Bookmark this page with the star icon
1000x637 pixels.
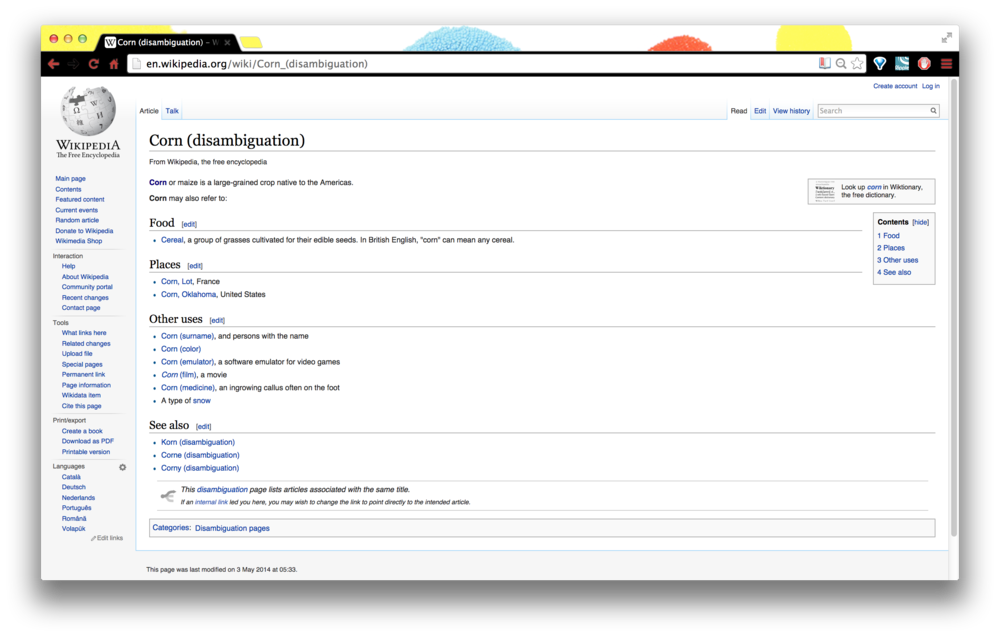[x=857, y=63]
